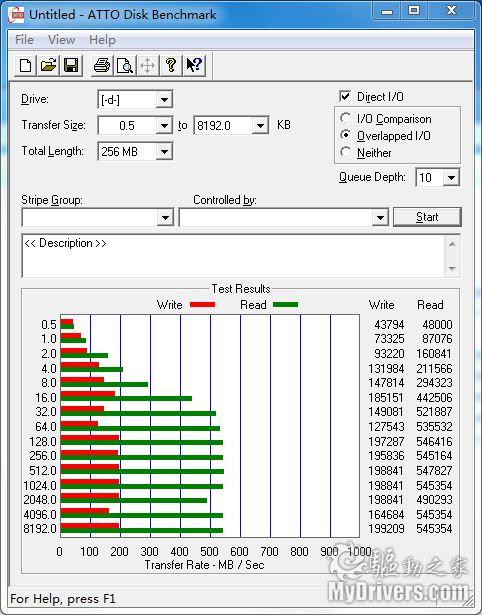Click the Start benchmark button
This screenshot has height=615, width=482.
(x=427, y=217)
